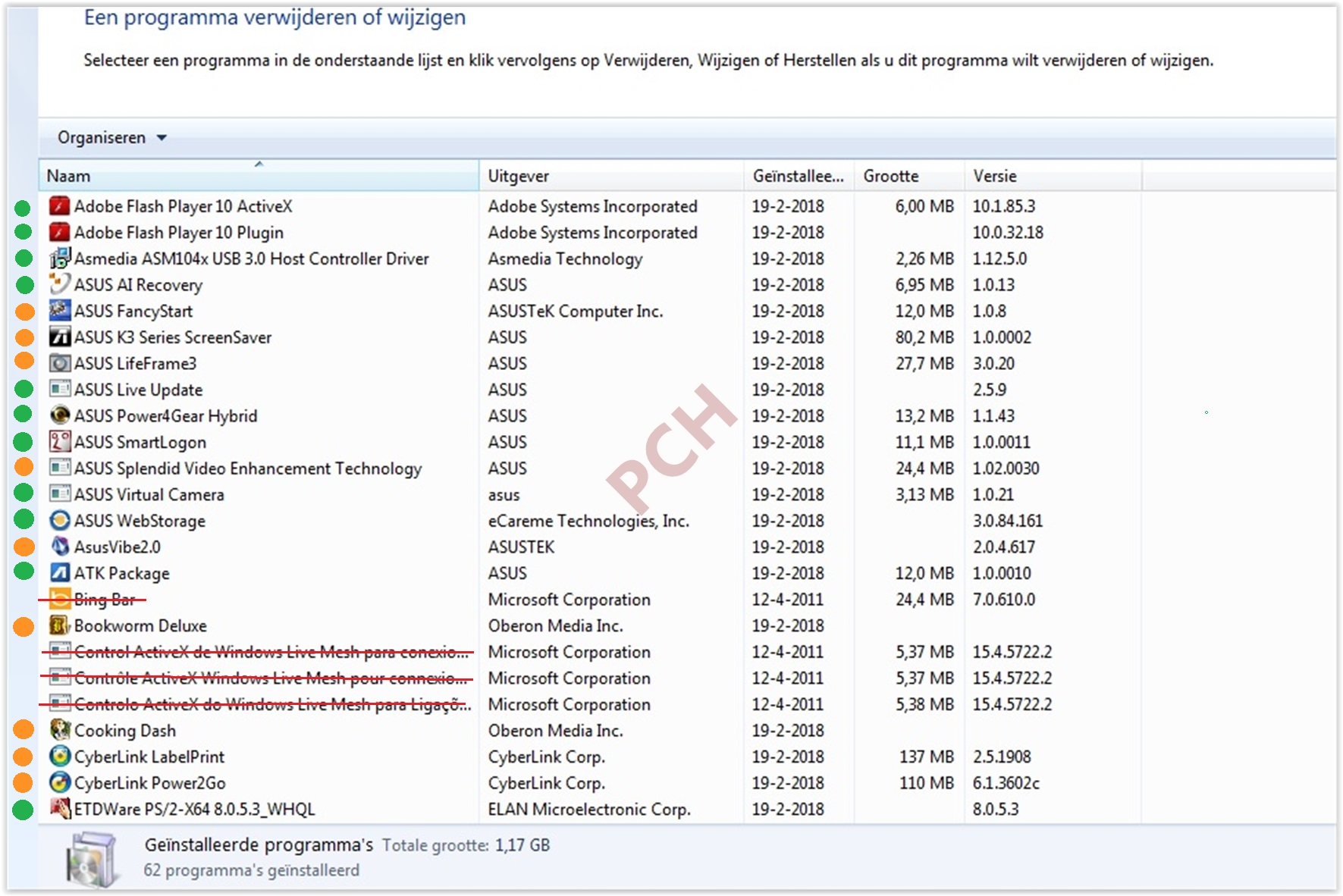Select ETDWare PS/2-X64 8.0.5.3_WHQL entry
The width and height of the screenshot is (1343, 896).
(194, 809)
